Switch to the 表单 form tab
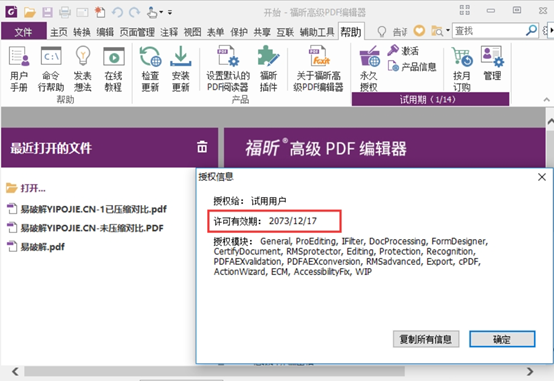 point(216,32)
